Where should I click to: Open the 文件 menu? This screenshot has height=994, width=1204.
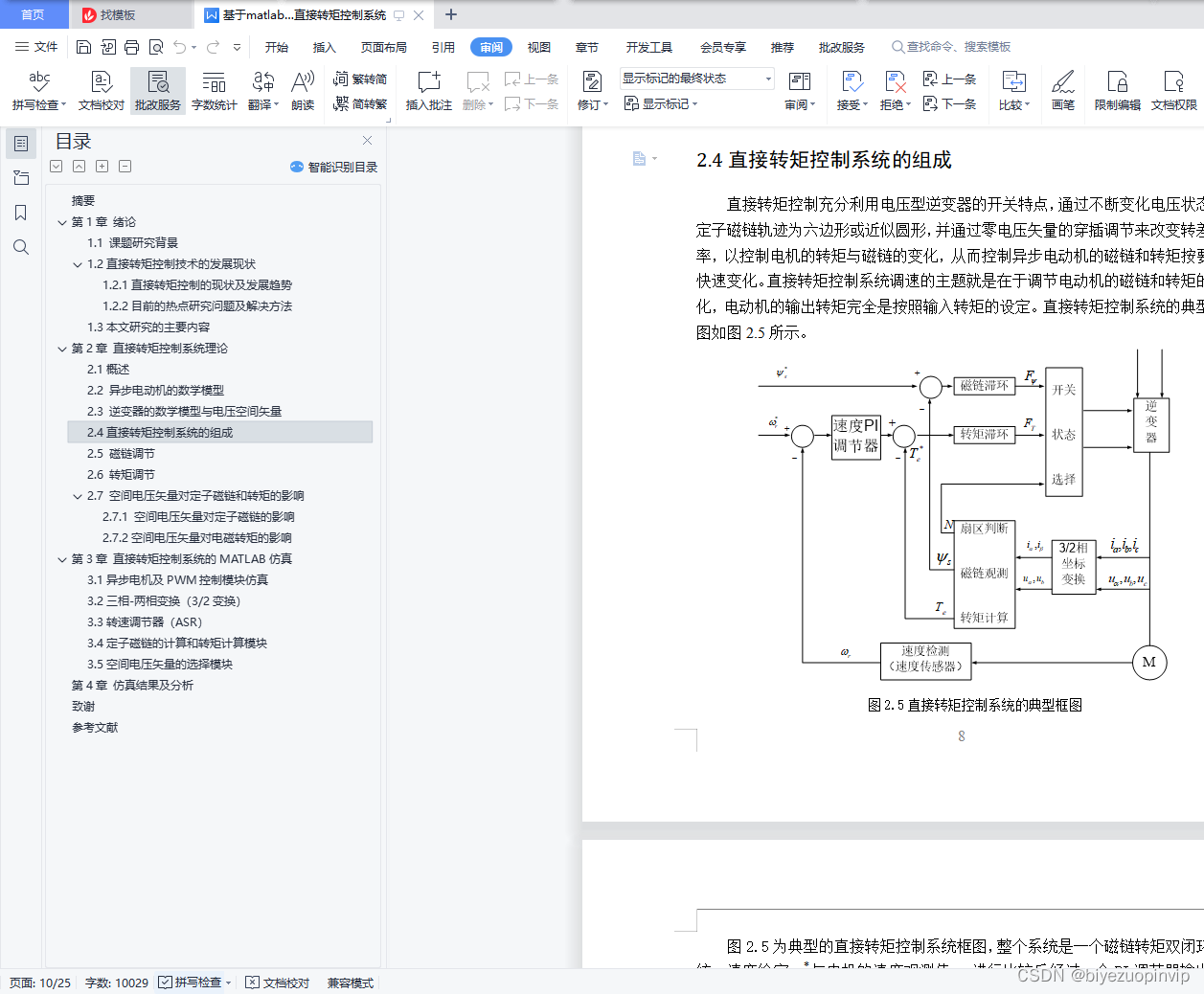point(45,46)
